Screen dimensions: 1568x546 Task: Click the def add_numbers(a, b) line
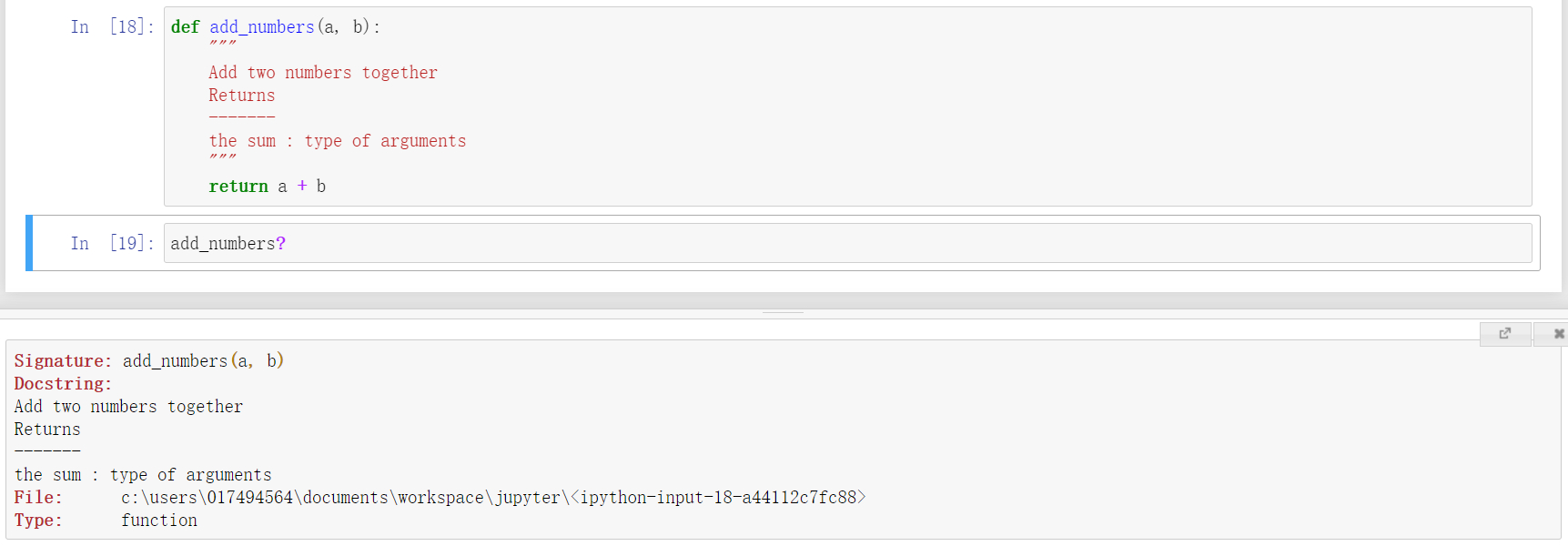pos(276,27)
